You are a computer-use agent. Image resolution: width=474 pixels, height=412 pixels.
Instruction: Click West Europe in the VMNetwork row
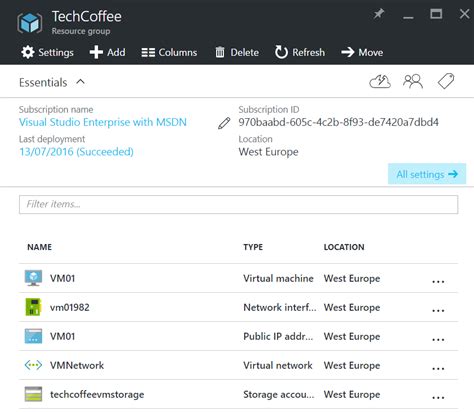pos(352,365)
